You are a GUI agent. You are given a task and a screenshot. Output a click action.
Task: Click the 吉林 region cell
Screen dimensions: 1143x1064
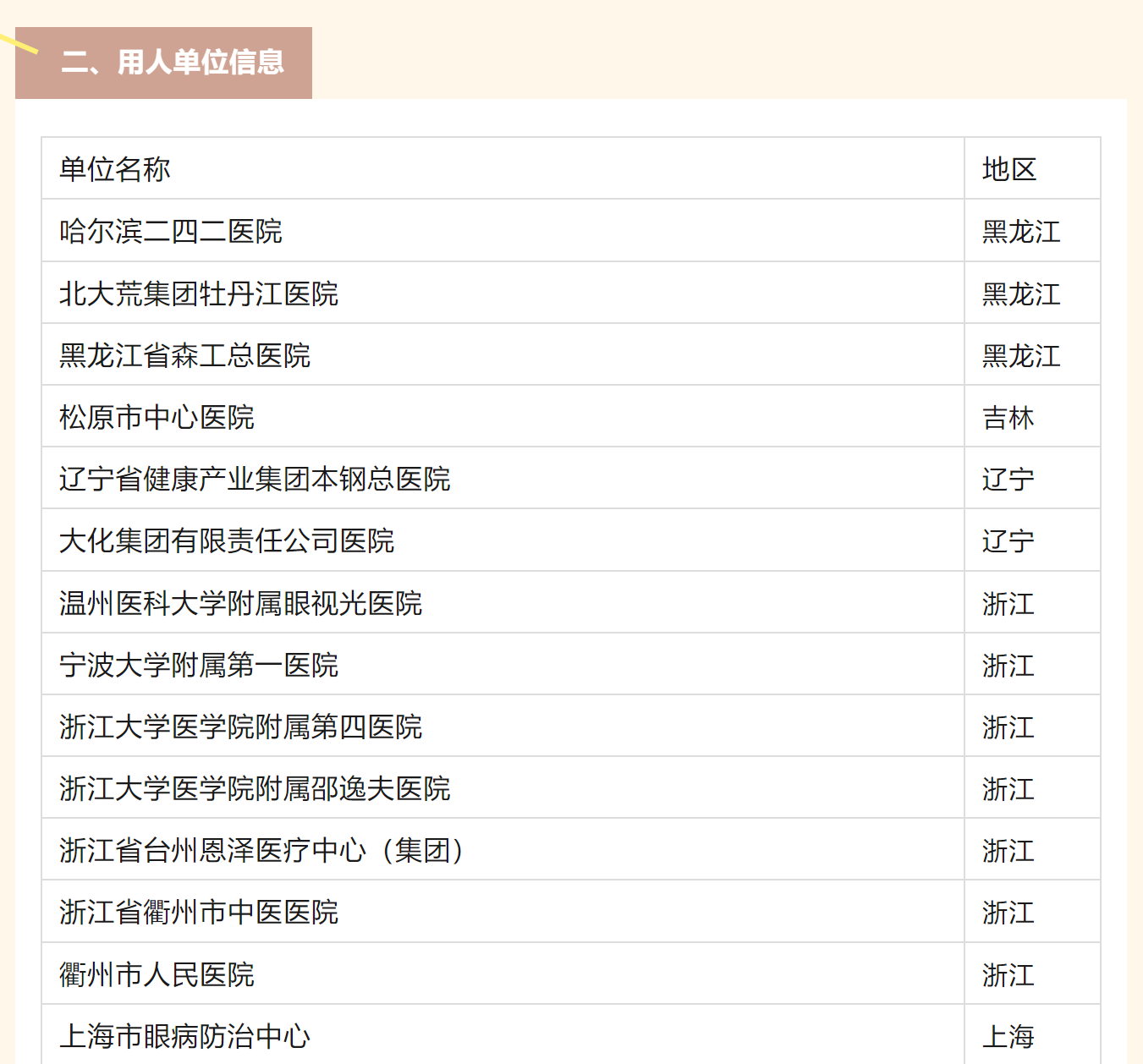[x=1008, y=417]
